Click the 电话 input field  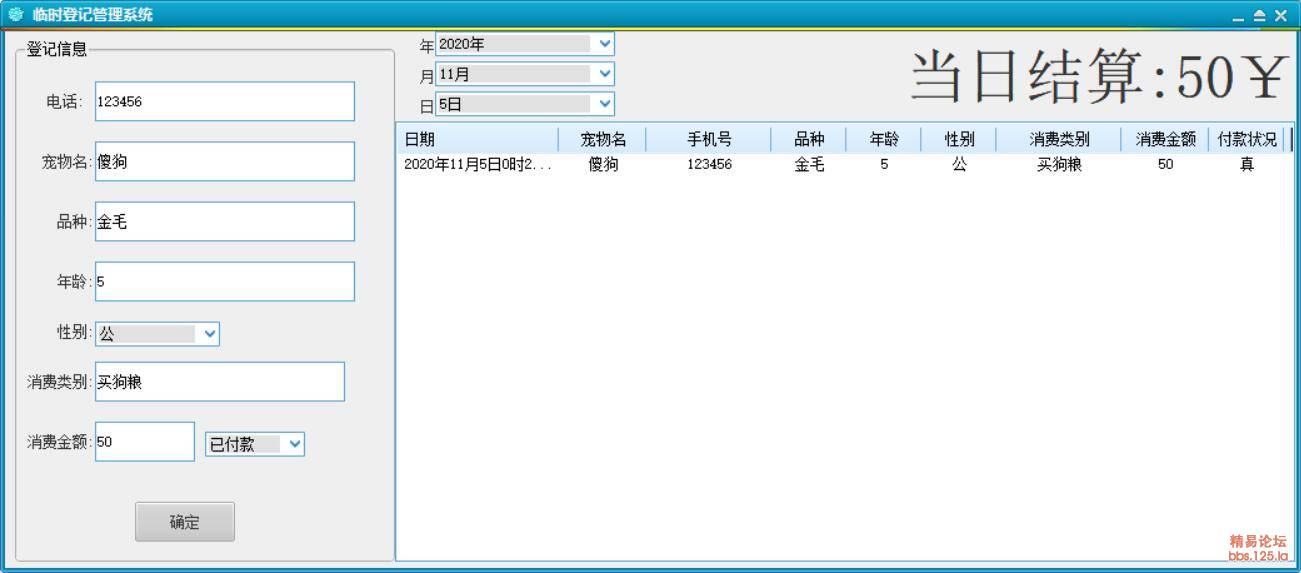pos(224,101)
